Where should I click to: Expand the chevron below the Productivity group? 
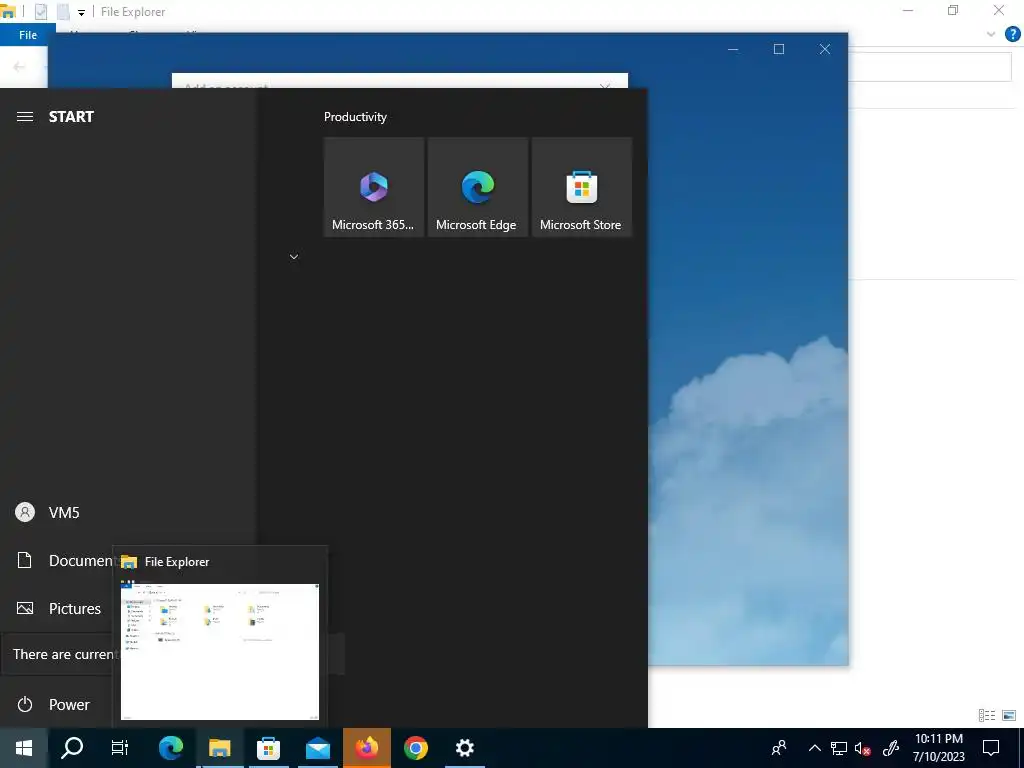[x=294, y=257]
